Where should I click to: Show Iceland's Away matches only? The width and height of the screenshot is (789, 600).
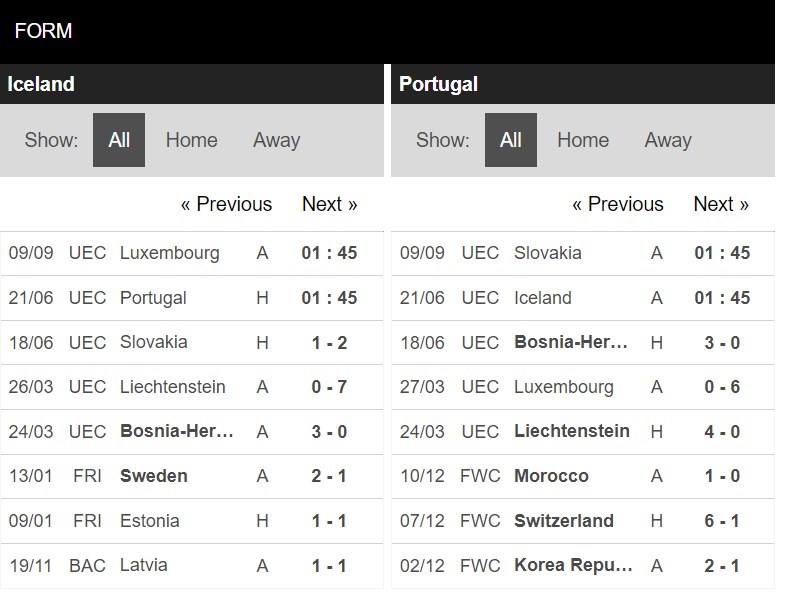click(x=276, y=140)
